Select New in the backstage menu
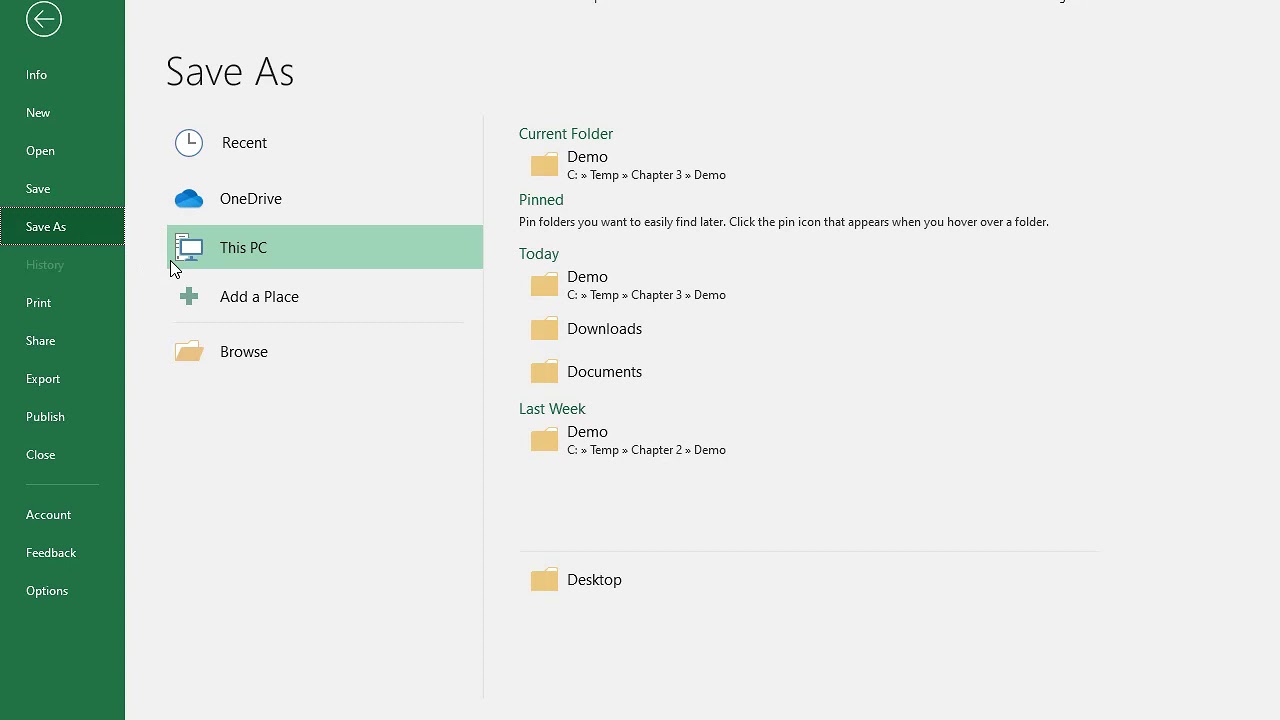The width and height of the screenshot is (1280, 720). [x=62, y=113]
